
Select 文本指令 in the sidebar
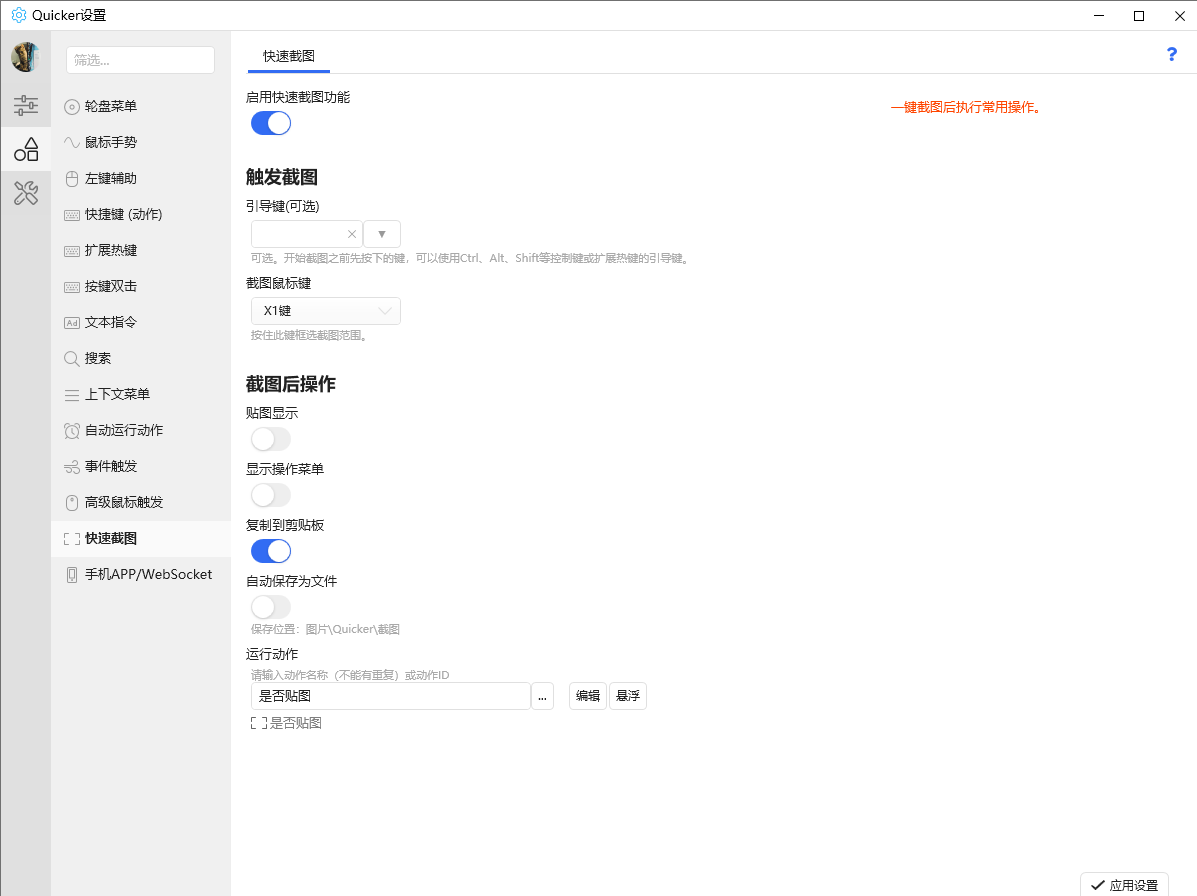(140, 323)
